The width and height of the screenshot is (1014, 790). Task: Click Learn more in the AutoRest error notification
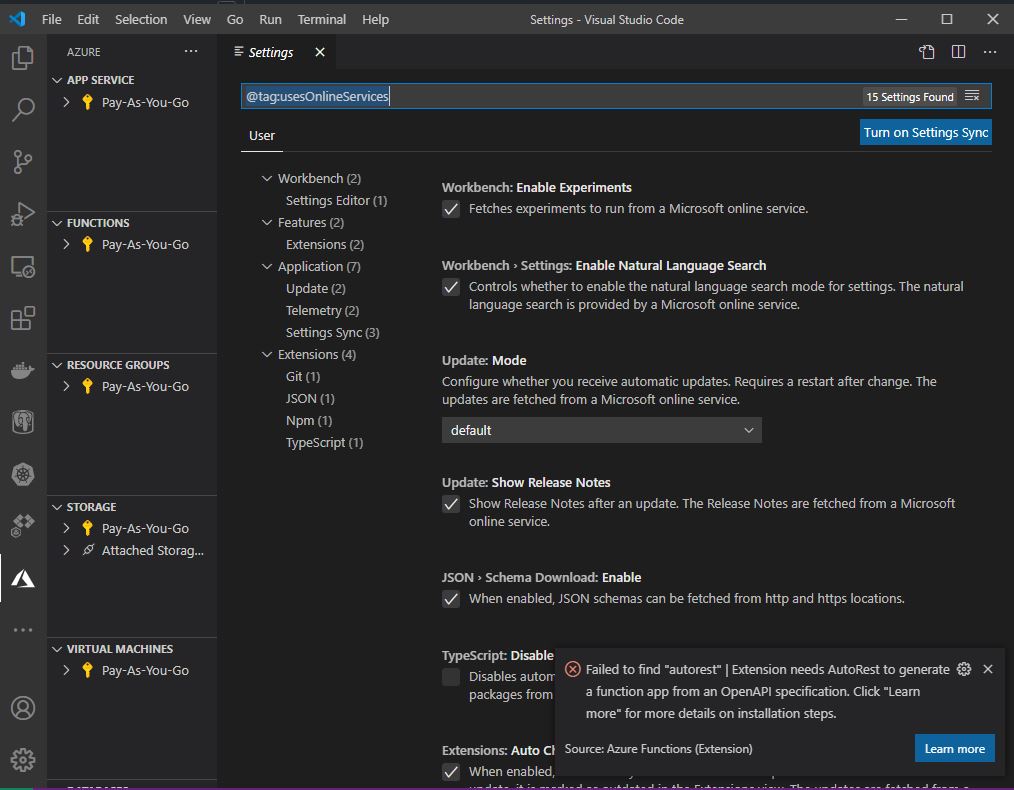pos(954,747)
